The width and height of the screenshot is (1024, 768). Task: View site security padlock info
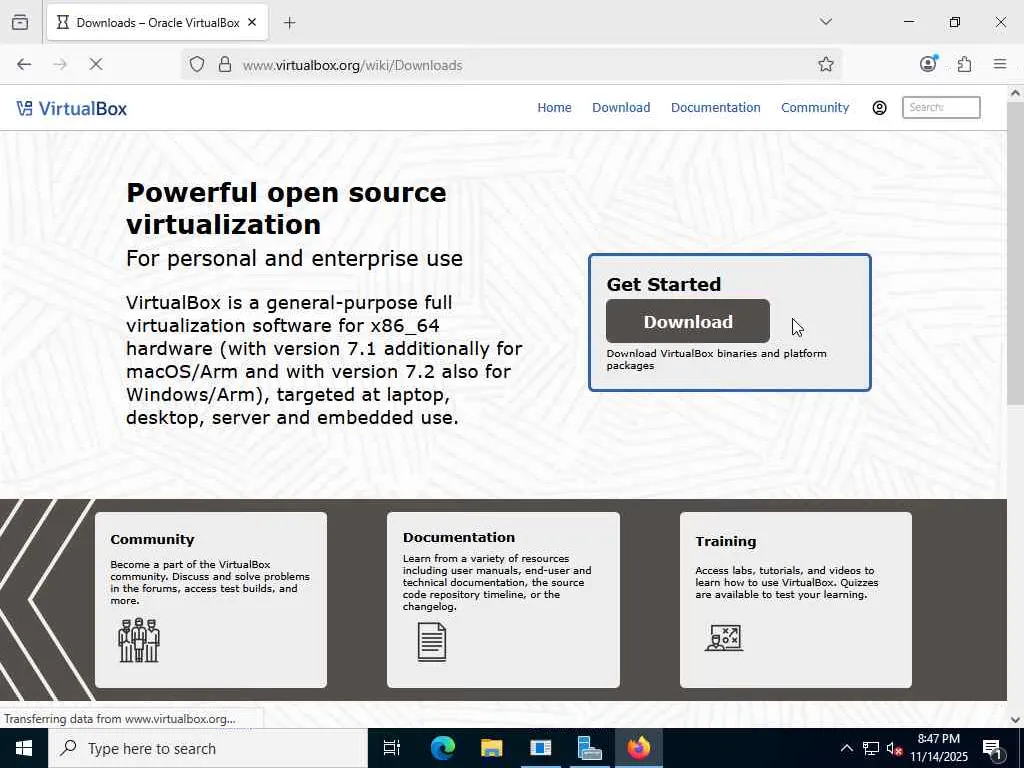(225, 64)
